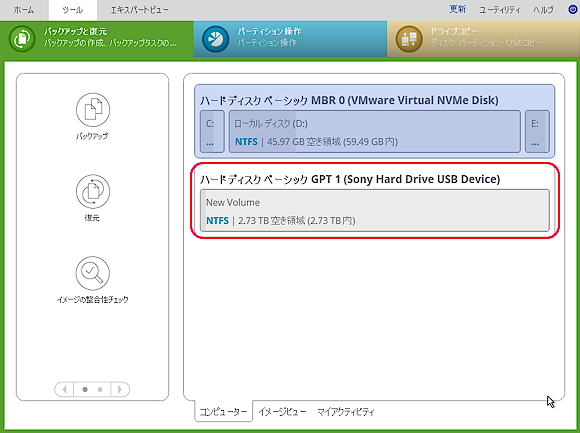Click the バックアップと復元 green ribbon icon

pyautogui.click(x=22, y=38)
